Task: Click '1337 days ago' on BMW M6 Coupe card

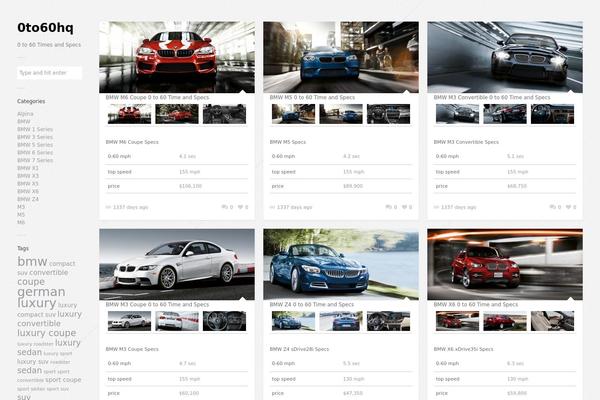Action: point(130,207)
